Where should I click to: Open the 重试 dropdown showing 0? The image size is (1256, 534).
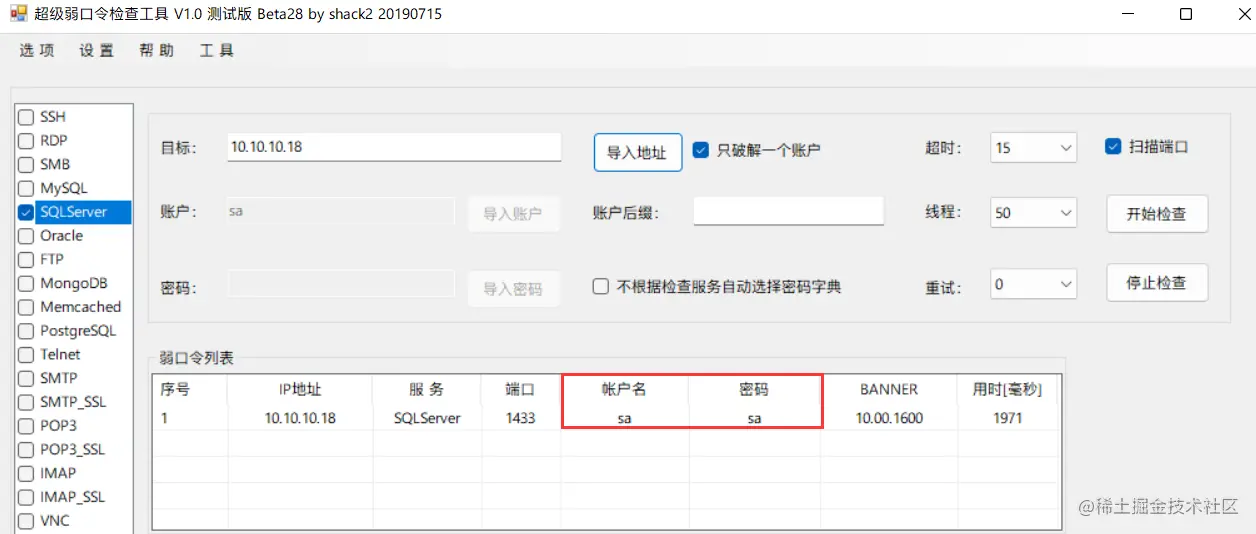point(1033,284)
